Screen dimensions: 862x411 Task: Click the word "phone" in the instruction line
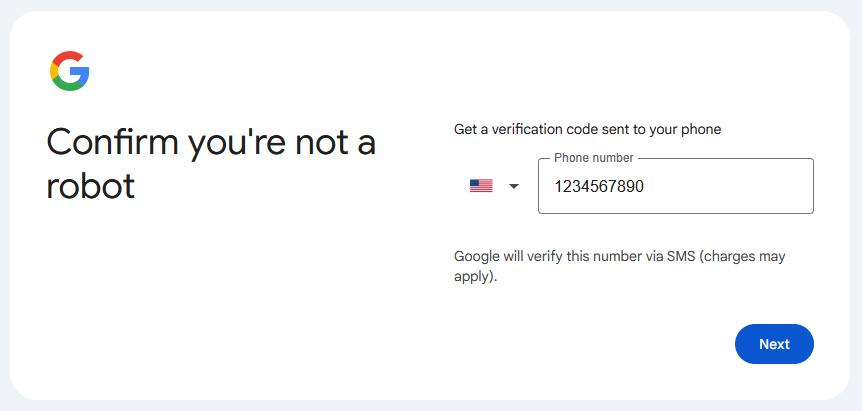click(701, 130)
